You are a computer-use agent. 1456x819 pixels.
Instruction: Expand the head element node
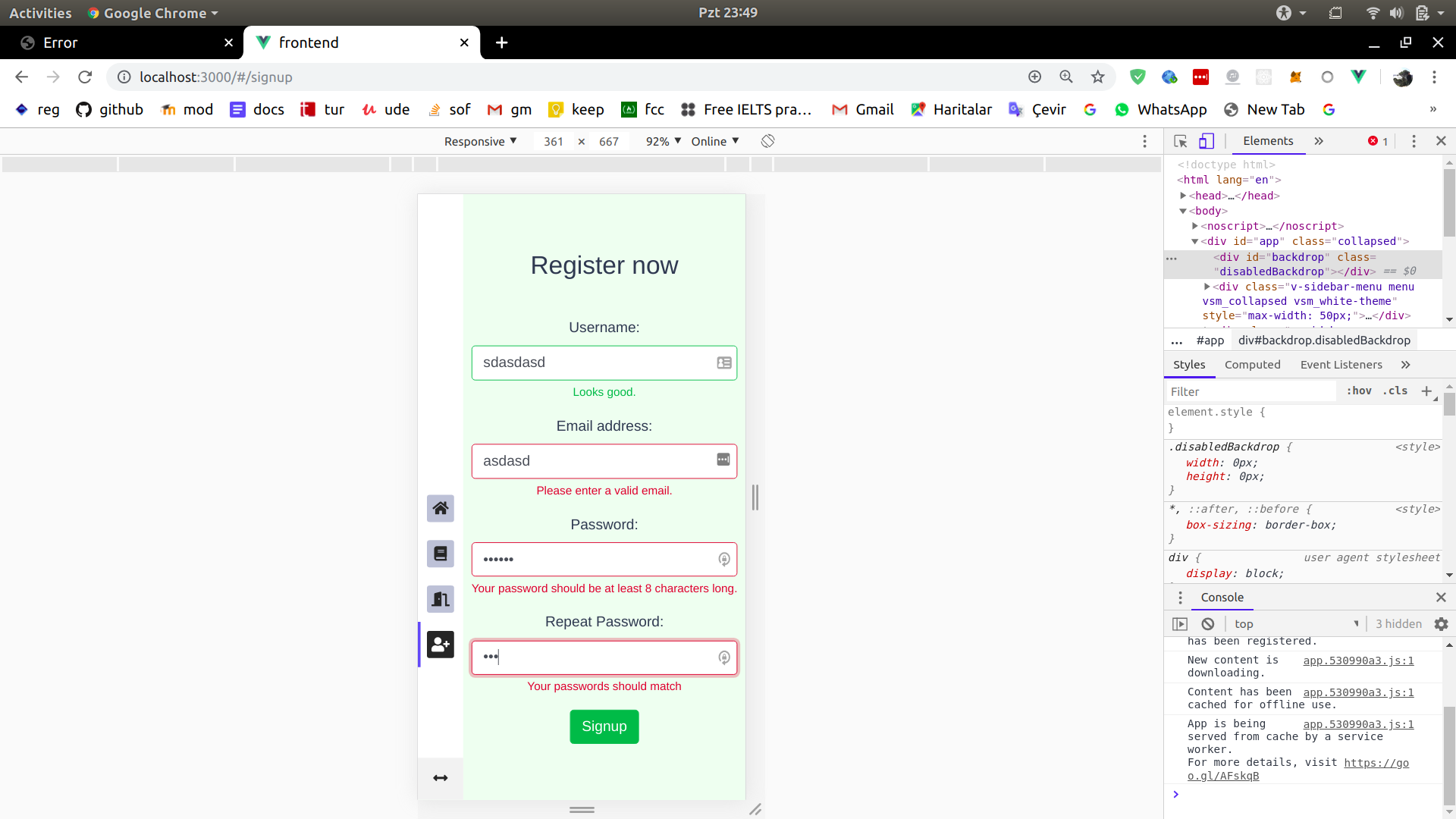(x=1183, y=196)
